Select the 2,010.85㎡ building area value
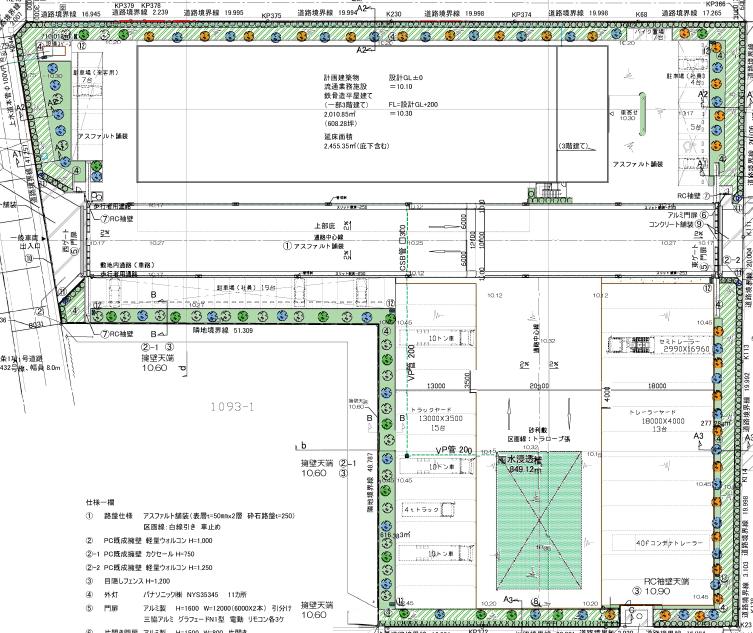This screenshot has height=633, width=753. pyautogui.click(x=340, y=114)
